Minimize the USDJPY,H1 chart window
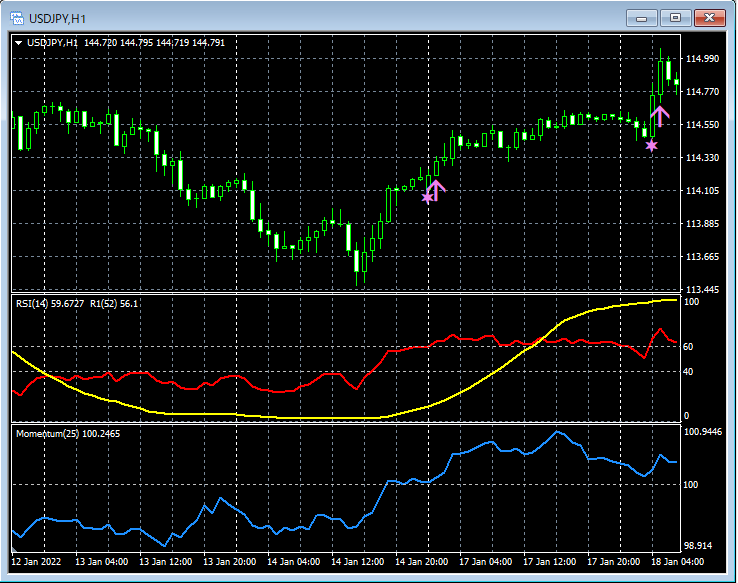 [x=641, y=18]
